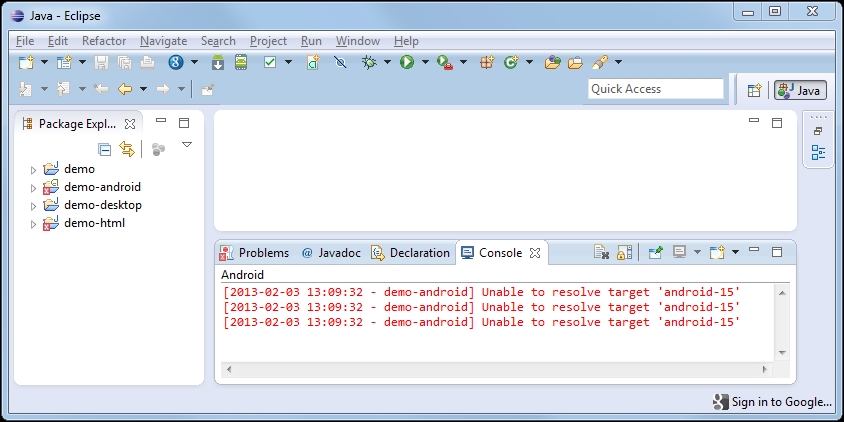This screenshot has width=844, height=422.
Task: Toggle Link with Editor in Package Explorer
Action: [127, 149]
